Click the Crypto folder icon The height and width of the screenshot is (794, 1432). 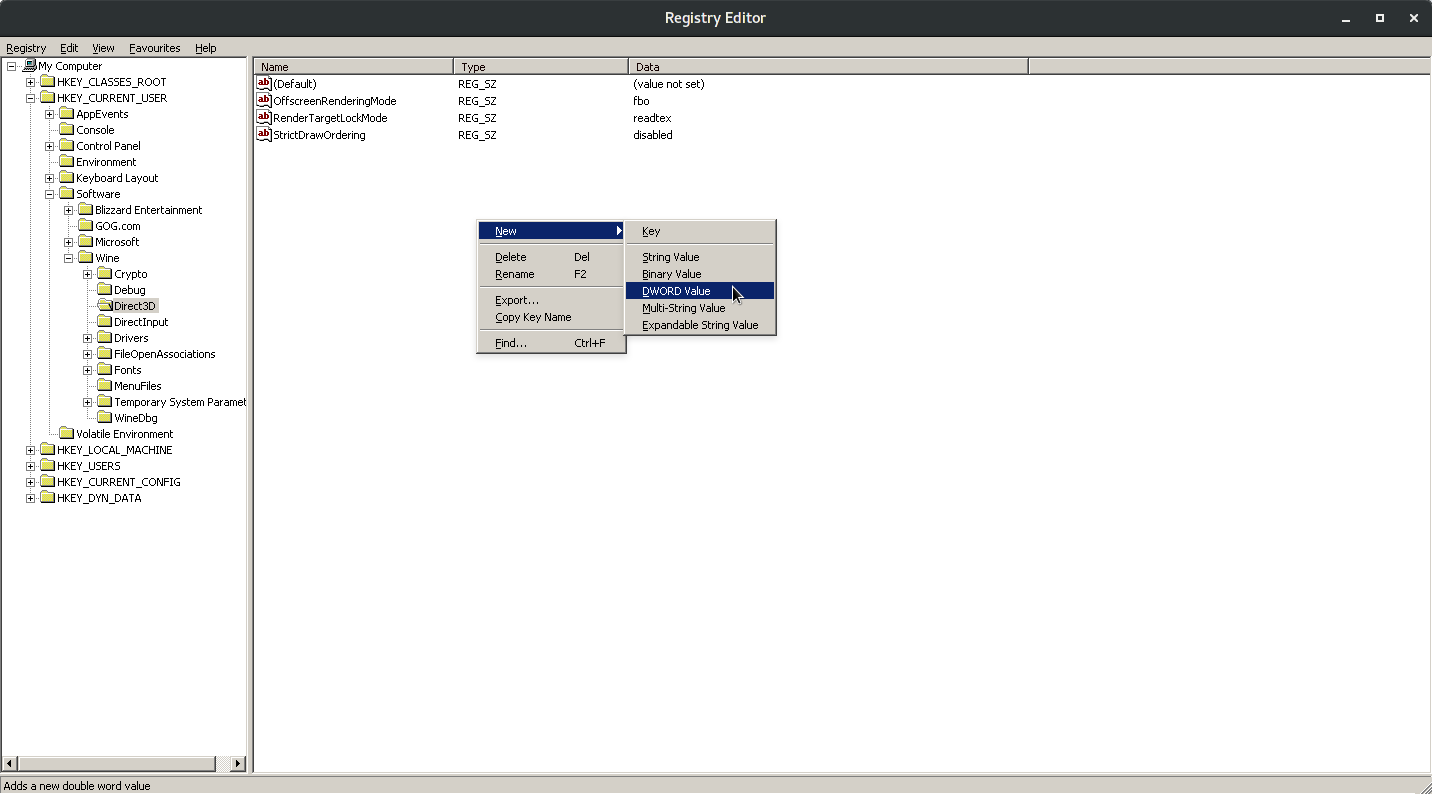coord(104,274)
